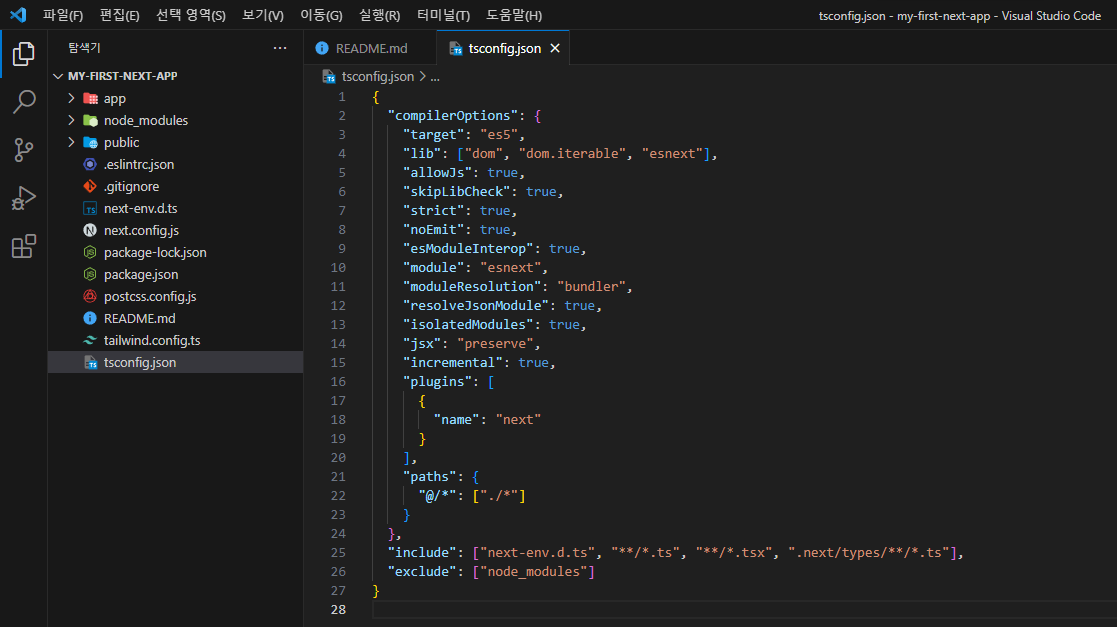Screen dimensions: 1117x627
Task: Click the "preserve" jsx value
Action: click(x=495, y=343)
